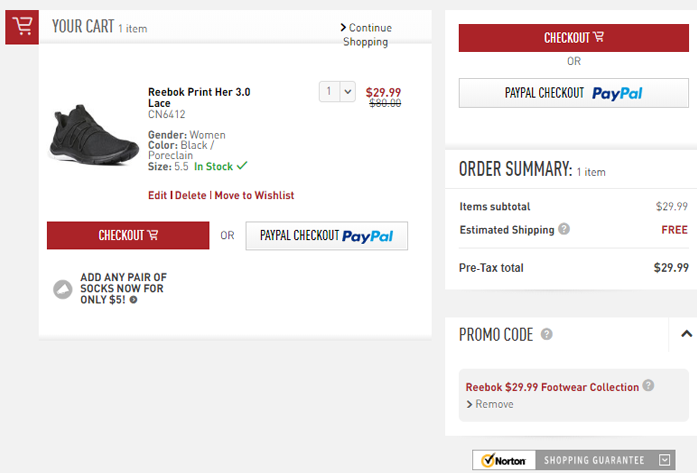Image resolution: width=697 pixels, height=473 pixels.
Task: Choose PayPal Checkout in the right sidebar
Action: click(573, 93)
